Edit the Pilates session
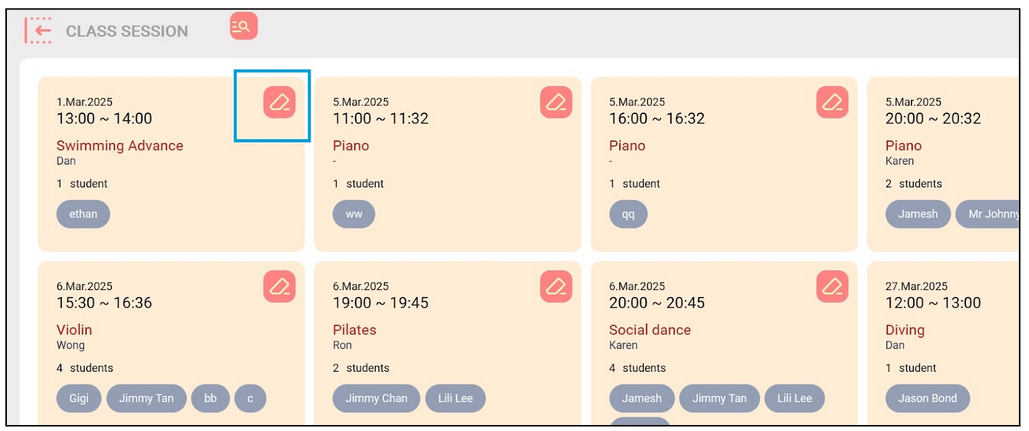This screenshot has height=431, width=1029. pyautogui.click(x=556, y=287)
